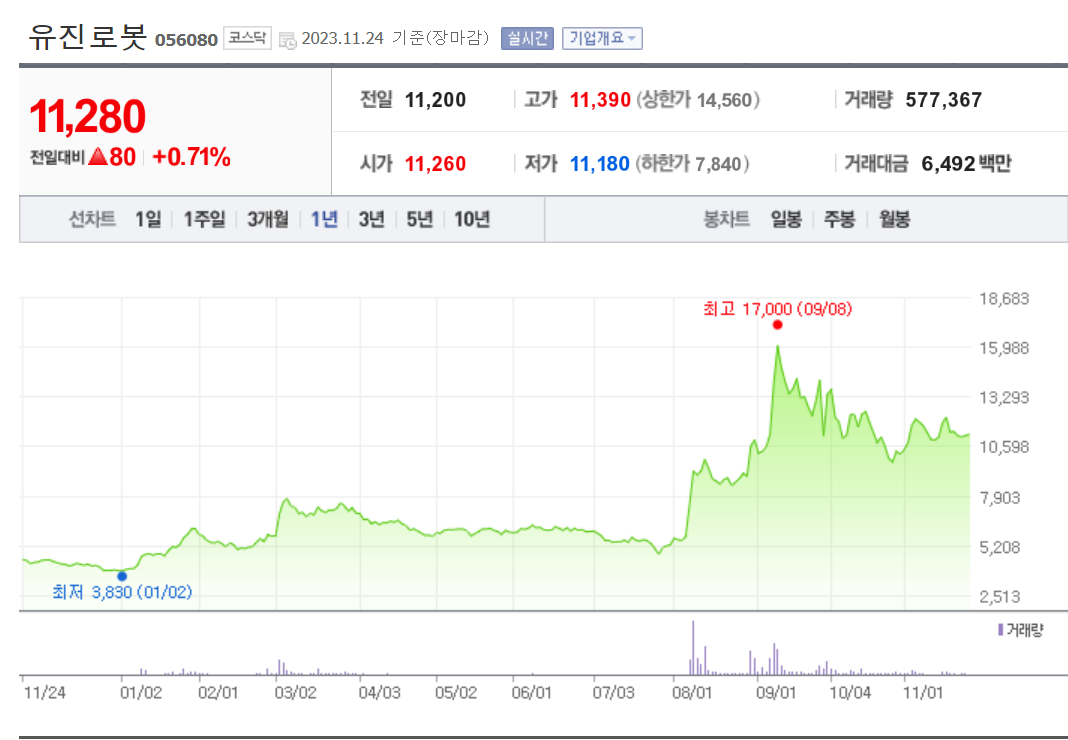1068x740 pixels.
Task: Switch chart to 10년 period
Action: click(472, 219)
